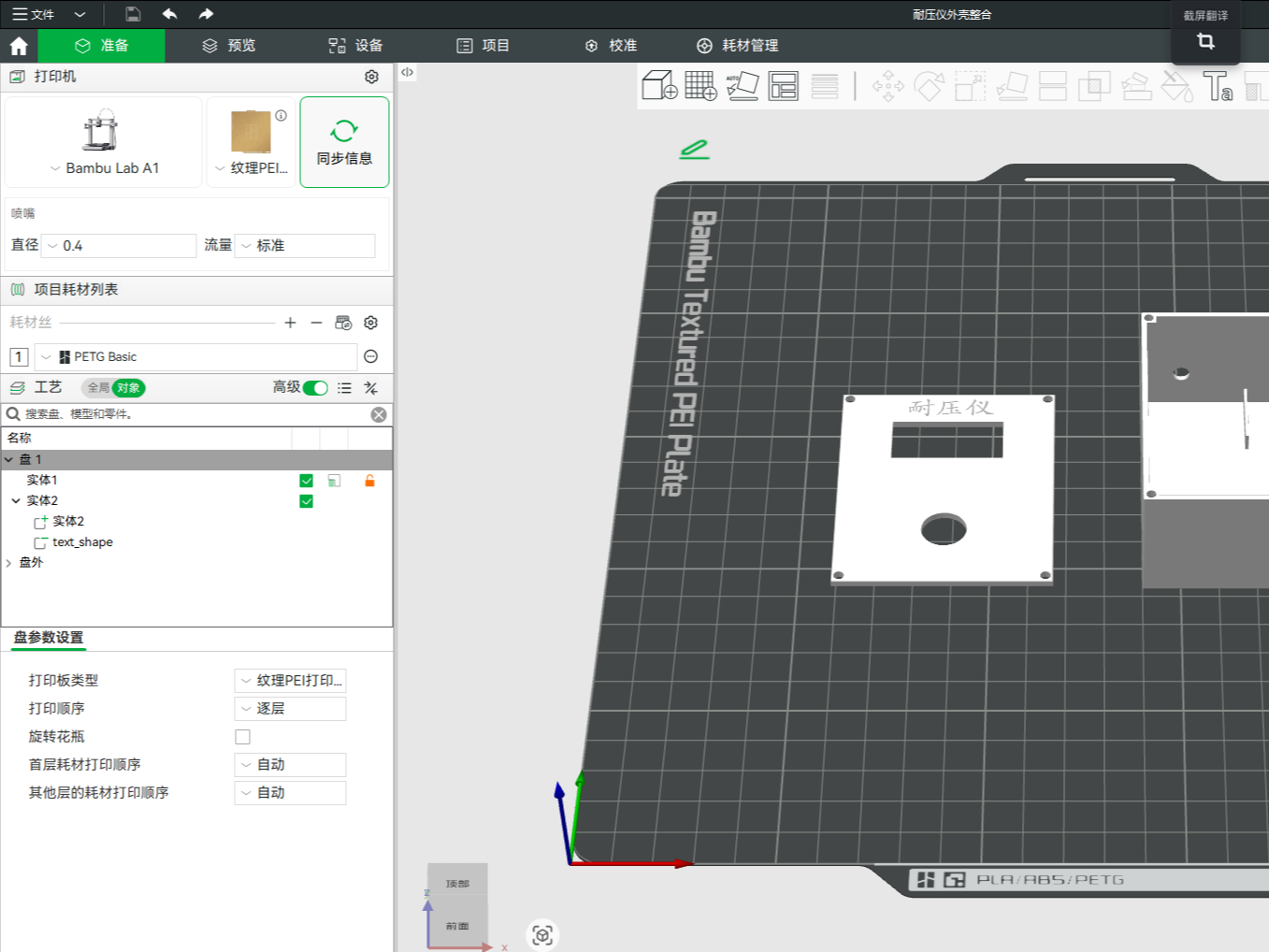Open the 纹理PEI plate type dropdown
The image size is (1269, 952).
point(251,168)
